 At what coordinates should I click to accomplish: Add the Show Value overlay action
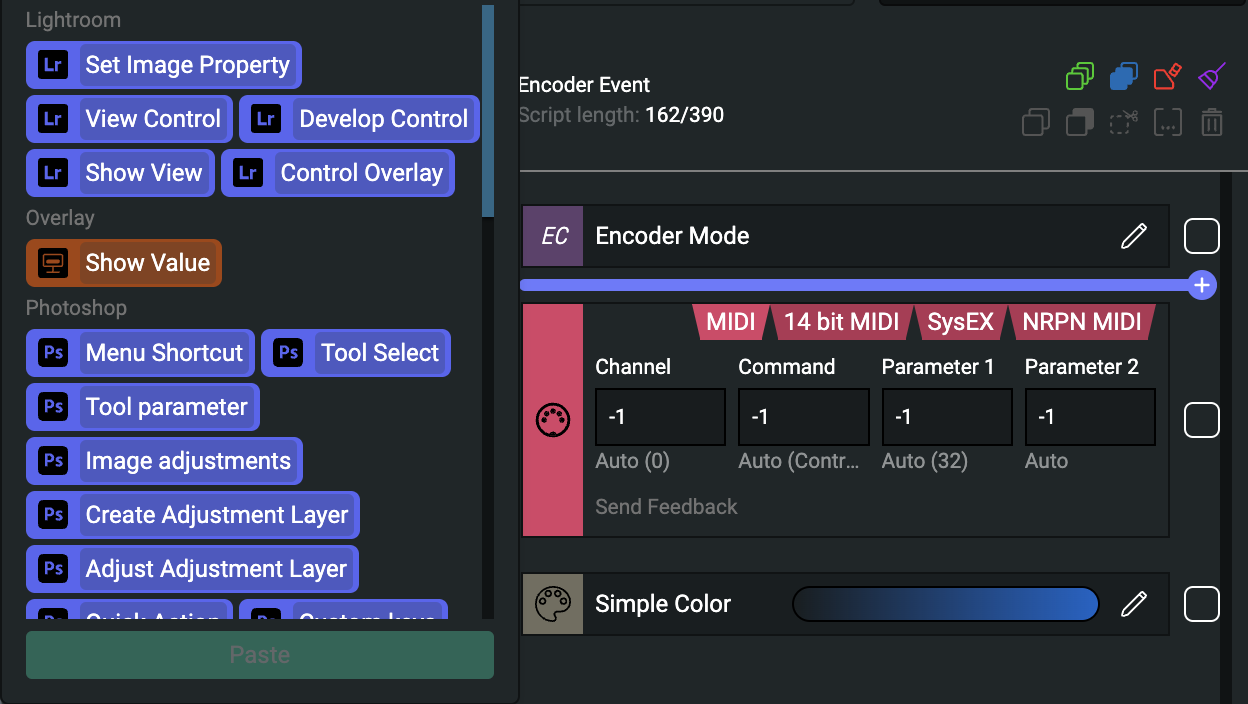124,263
